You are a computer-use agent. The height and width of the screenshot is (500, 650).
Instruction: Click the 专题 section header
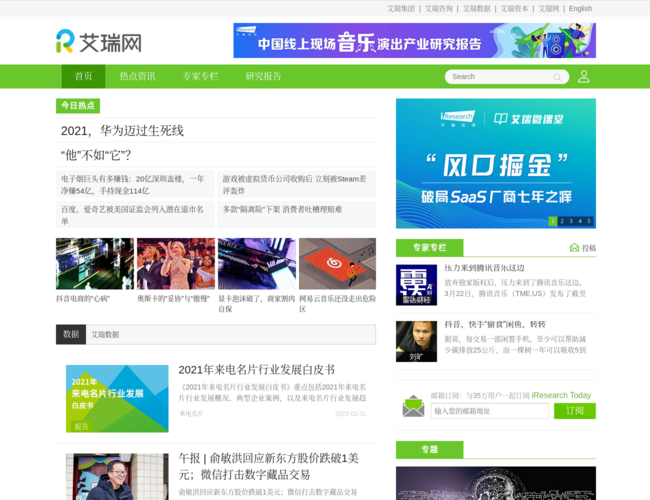(x=429, y=449)
